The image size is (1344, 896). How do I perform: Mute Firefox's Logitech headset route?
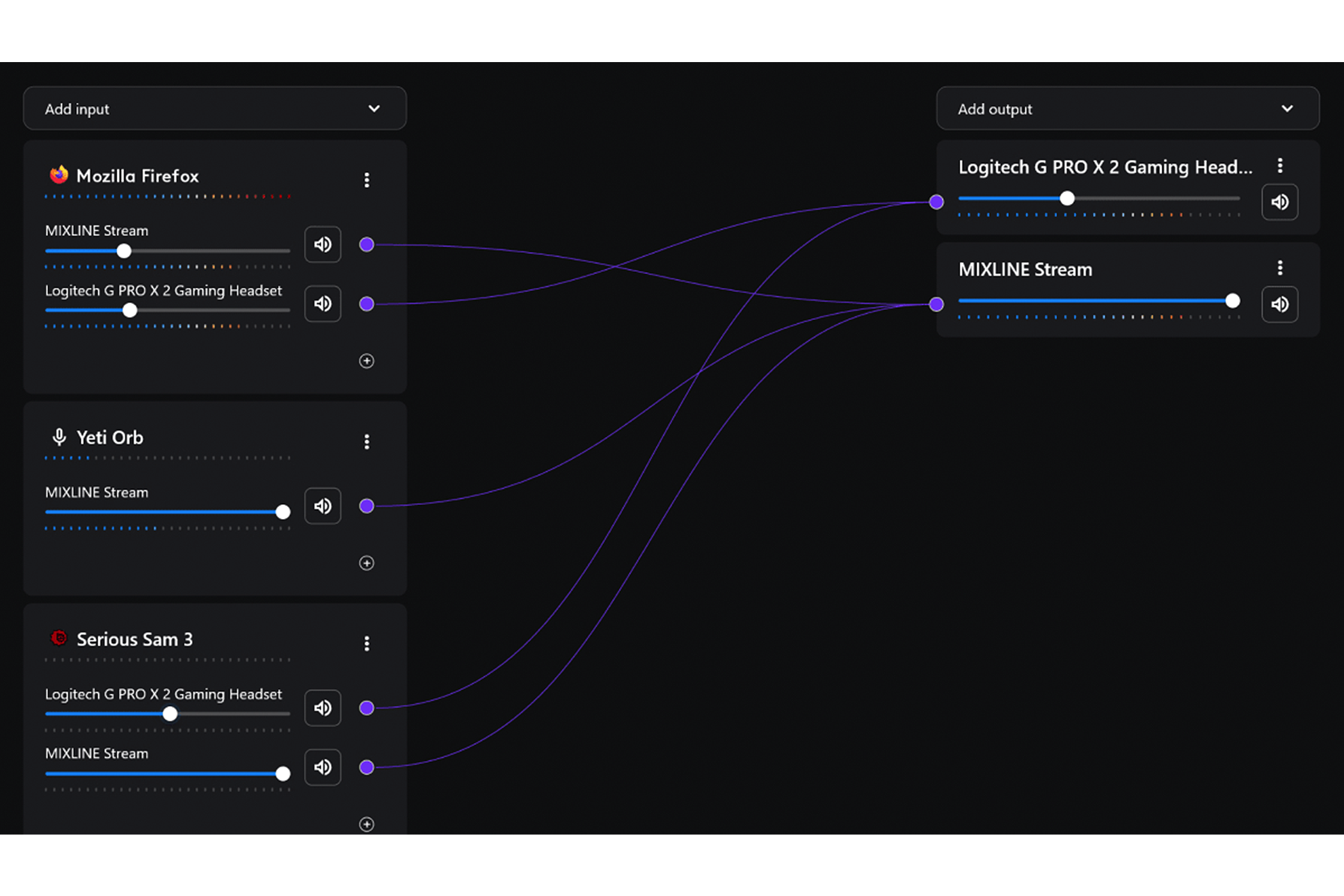click(323, 303)
